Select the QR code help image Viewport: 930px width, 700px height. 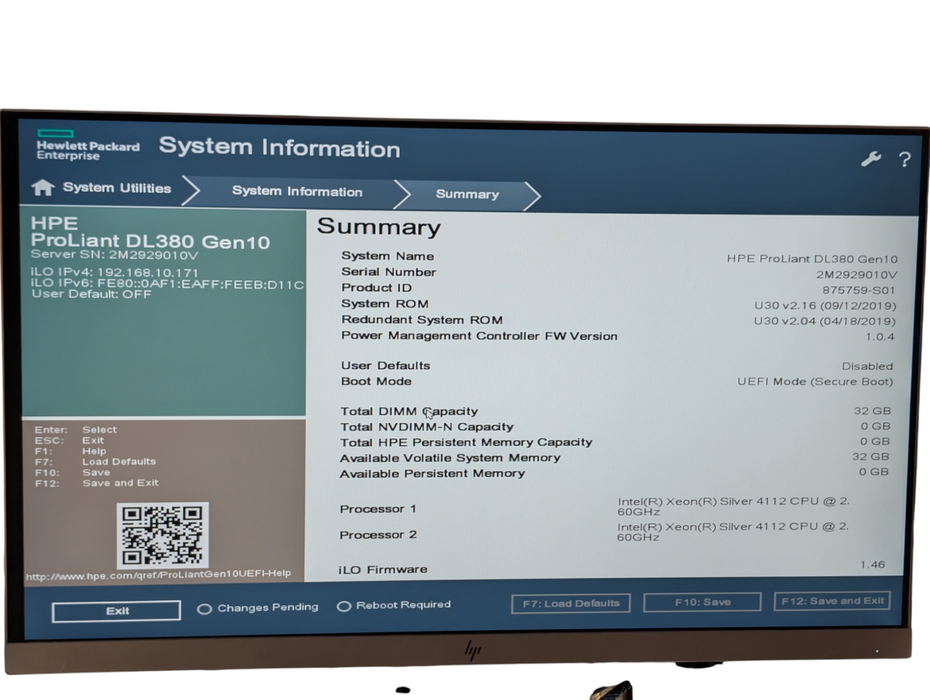coord(163,535)
